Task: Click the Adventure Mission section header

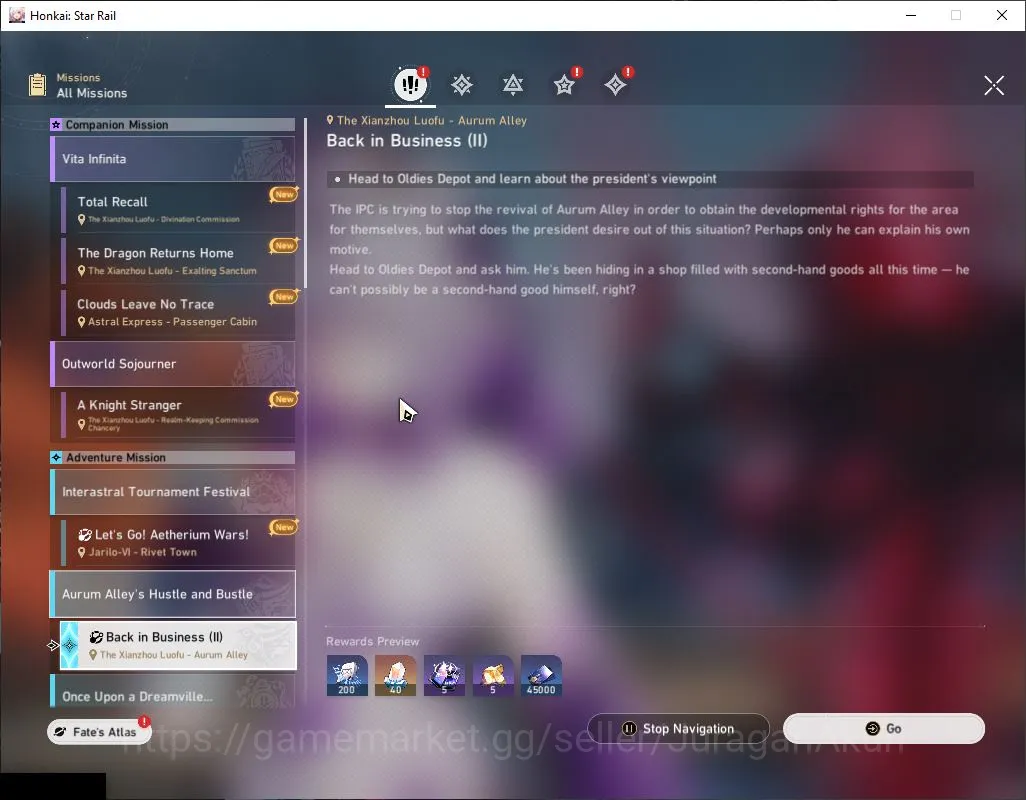Action: [173, 457]
